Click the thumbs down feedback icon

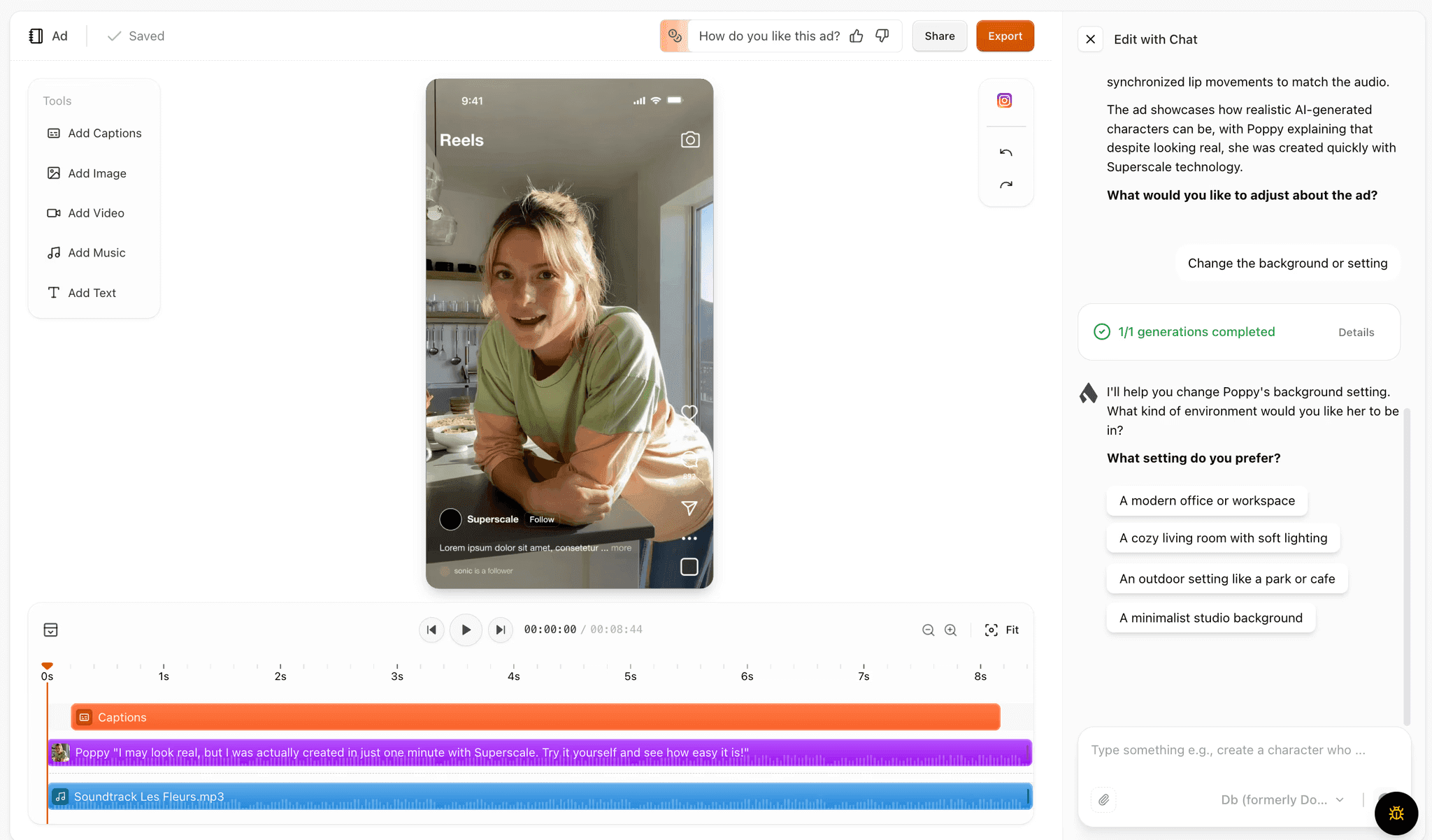point(882,36)
